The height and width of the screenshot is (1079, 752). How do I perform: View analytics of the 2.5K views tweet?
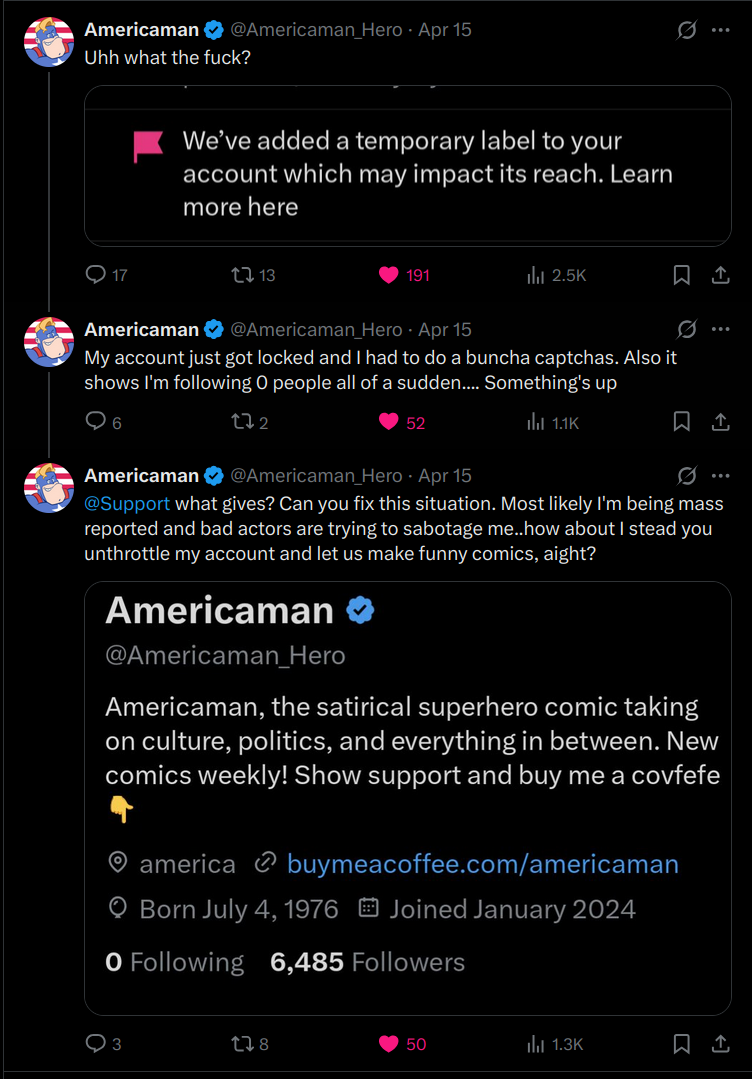click(536, 275)
